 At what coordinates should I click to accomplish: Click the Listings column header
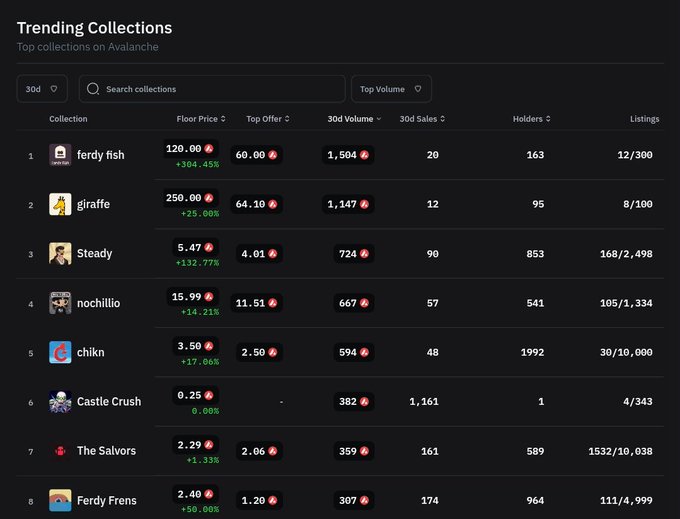pos(644,119)
